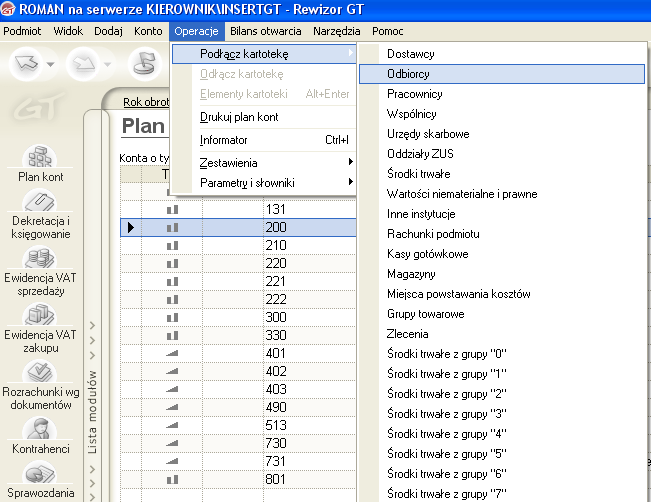Open the Bilans otwarcia menu
The image size is (651, 502).
tap(266, 31)
